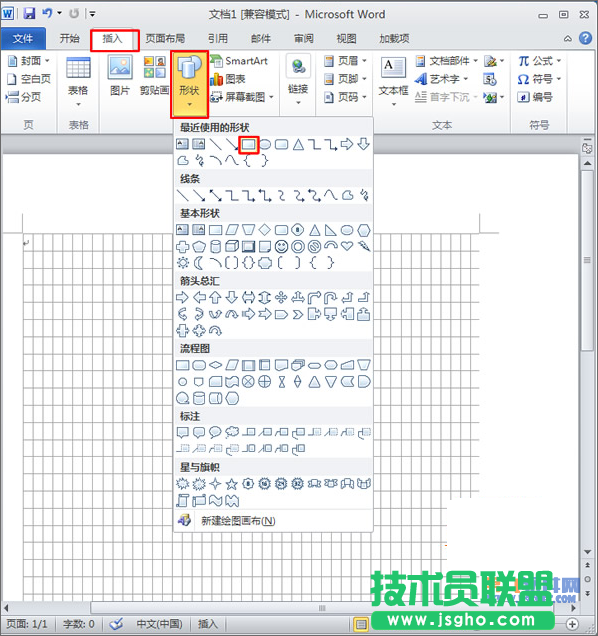Insert a Picture from the ribbon
598x636 pixels.
[x=120, y=76]
